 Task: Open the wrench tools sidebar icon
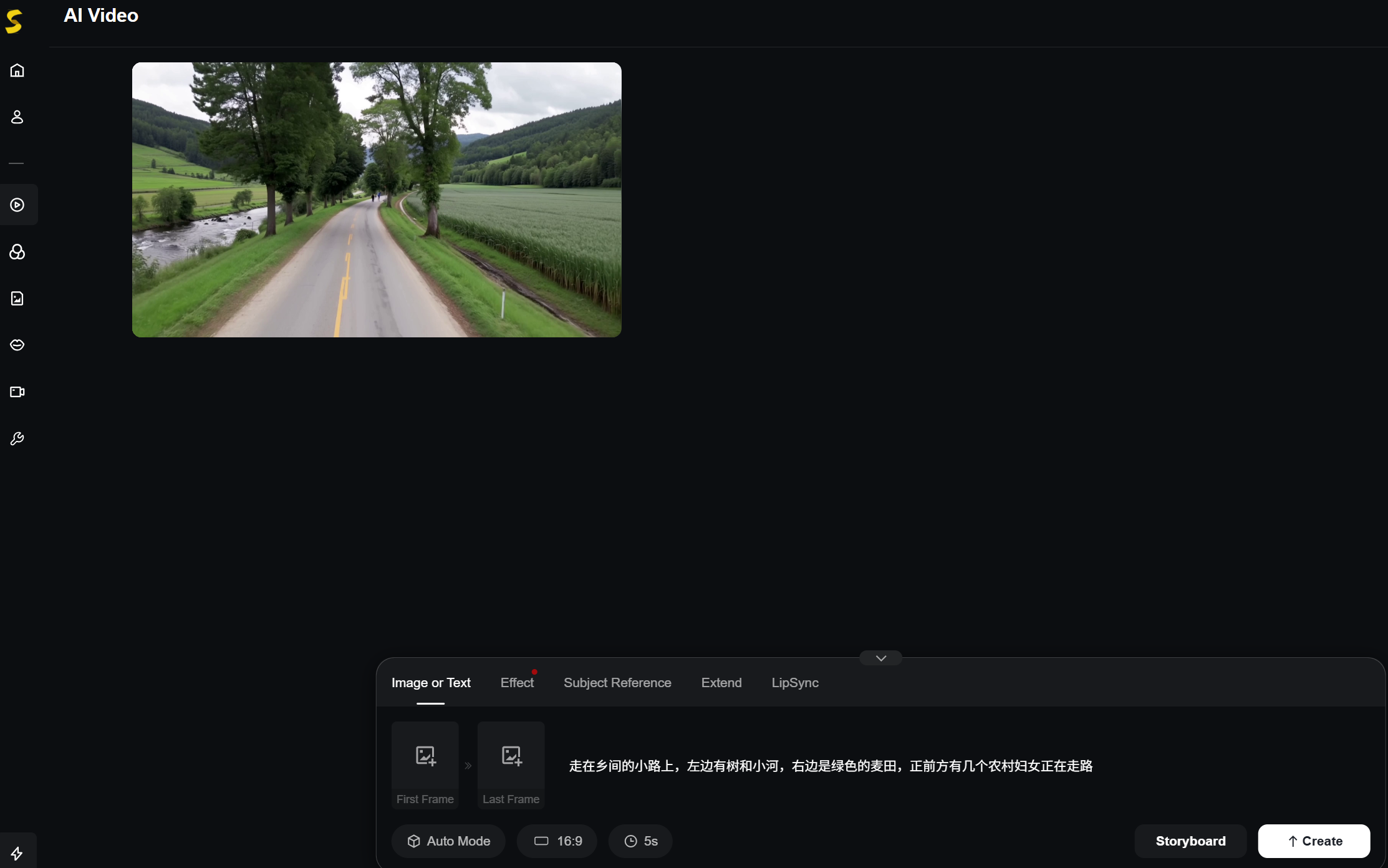pos(17,438)
